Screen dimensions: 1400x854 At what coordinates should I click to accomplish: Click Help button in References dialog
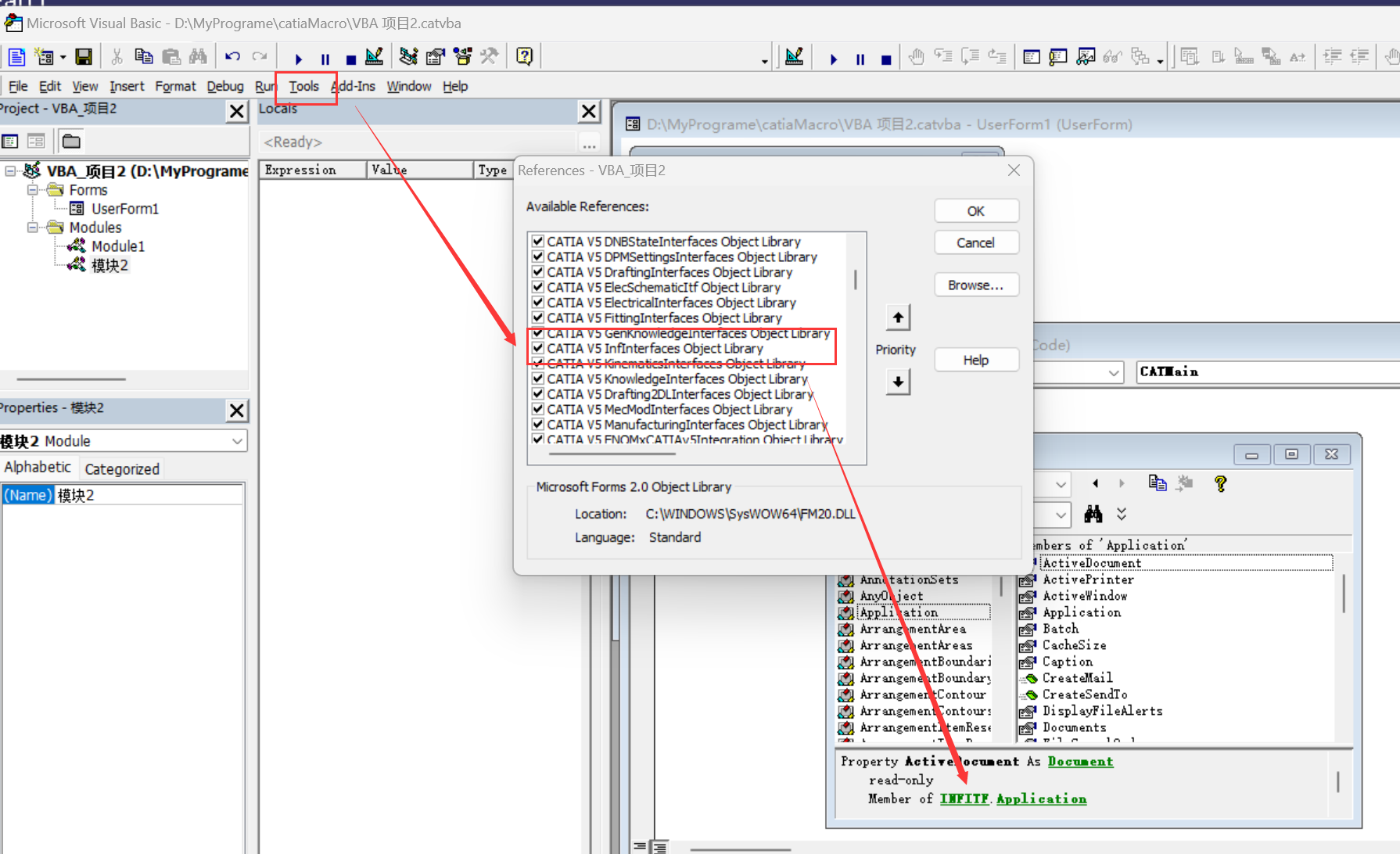(976, 360)
